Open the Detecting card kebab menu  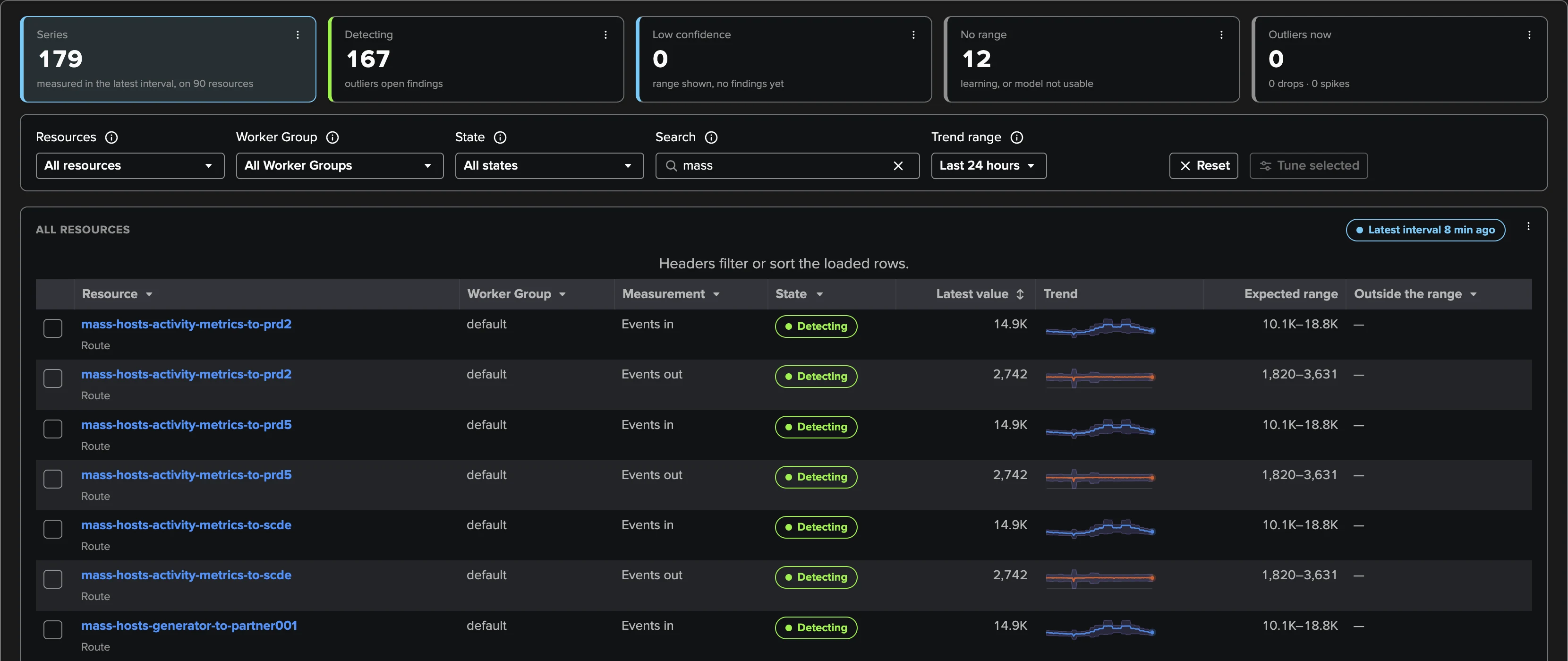click(x=605, y=34)
